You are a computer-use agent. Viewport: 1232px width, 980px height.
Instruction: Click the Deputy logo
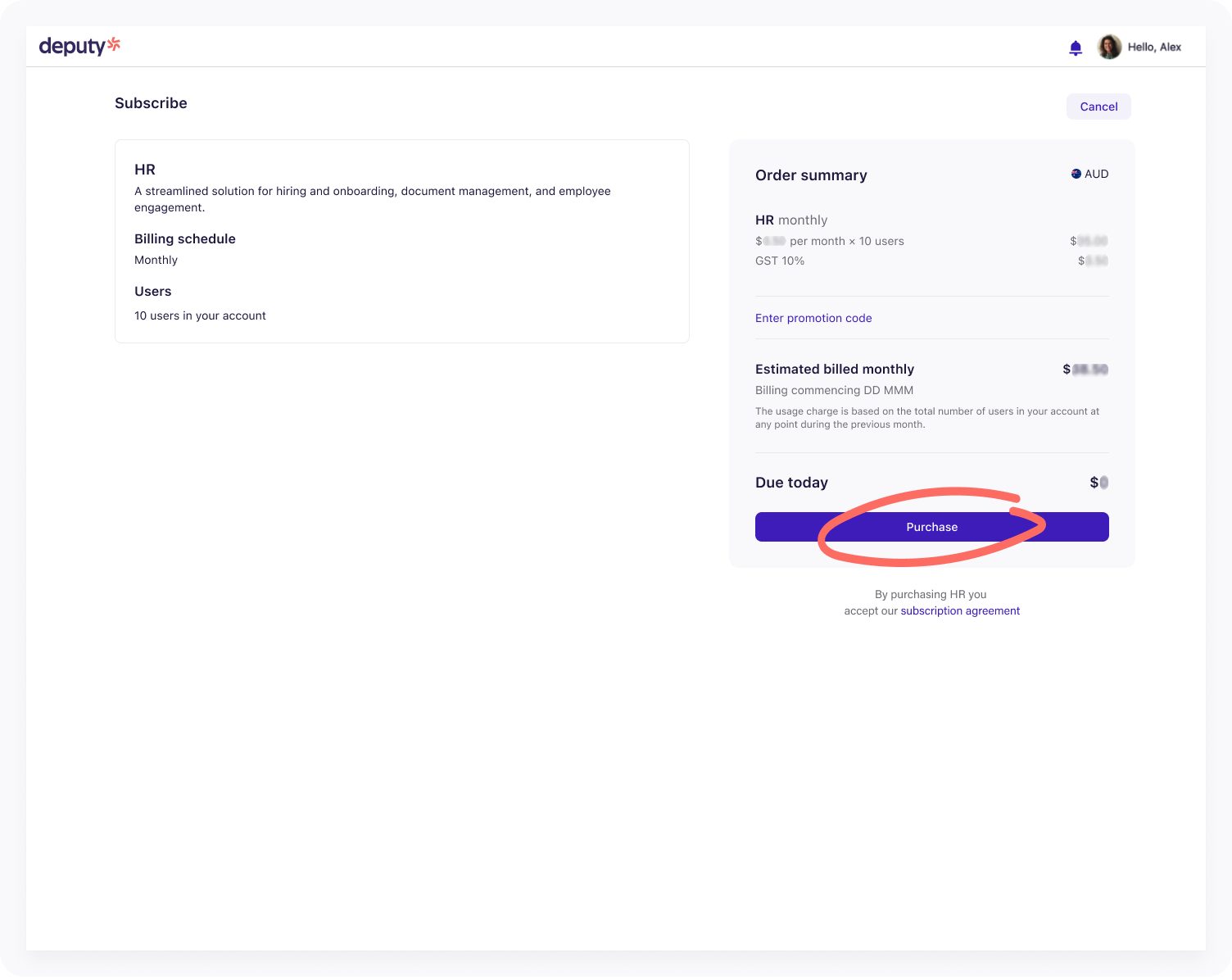click(x=79, y=47)
